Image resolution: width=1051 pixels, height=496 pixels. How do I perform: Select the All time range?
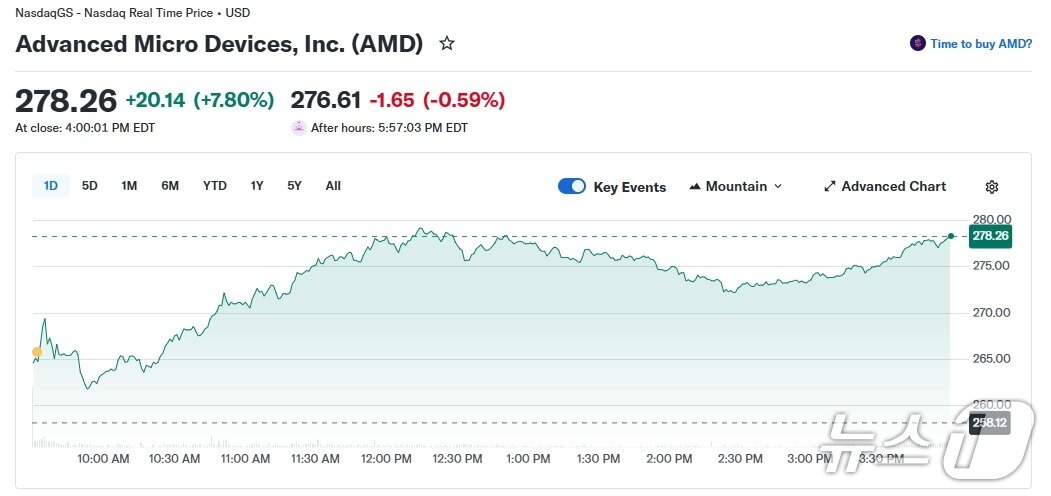click(333, 186)
